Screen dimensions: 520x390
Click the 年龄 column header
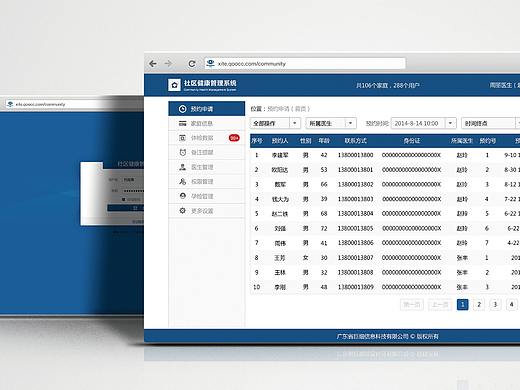(x=324, y=141)
